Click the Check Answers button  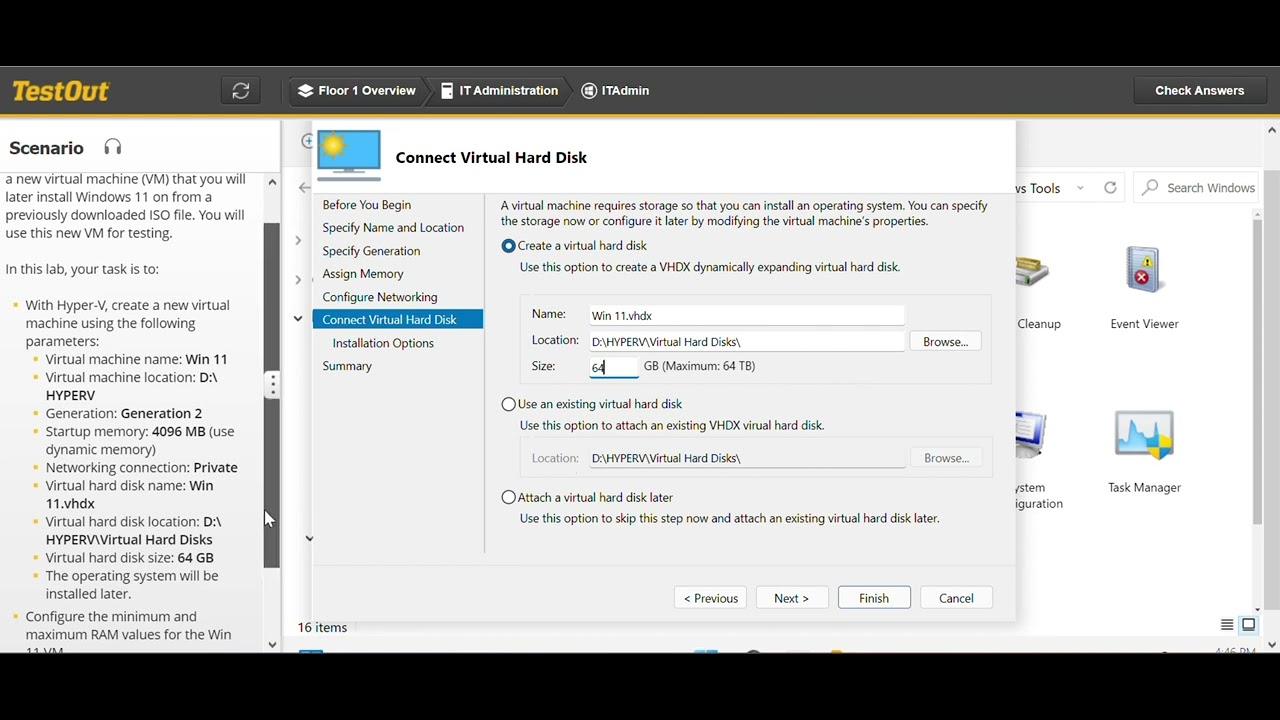pos(1199,91)
